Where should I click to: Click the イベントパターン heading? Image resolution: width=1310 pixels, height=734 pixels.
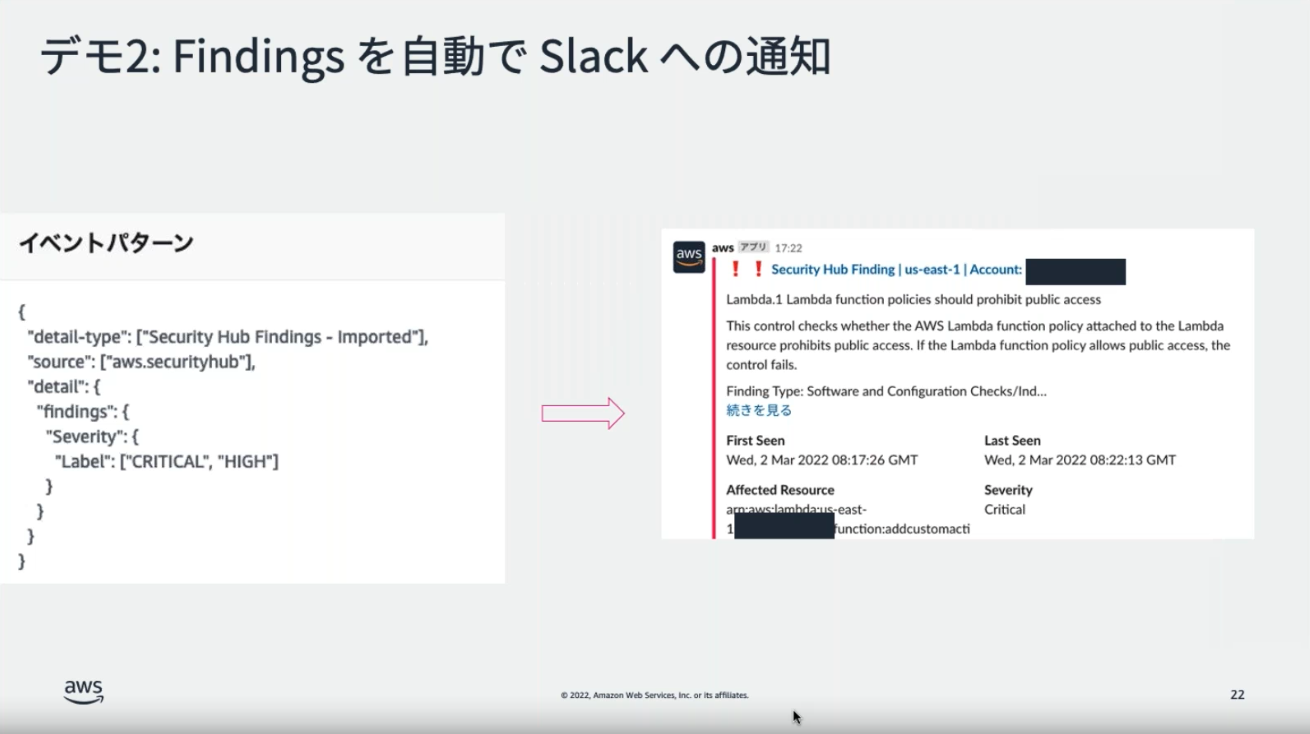tap(106, 243)
